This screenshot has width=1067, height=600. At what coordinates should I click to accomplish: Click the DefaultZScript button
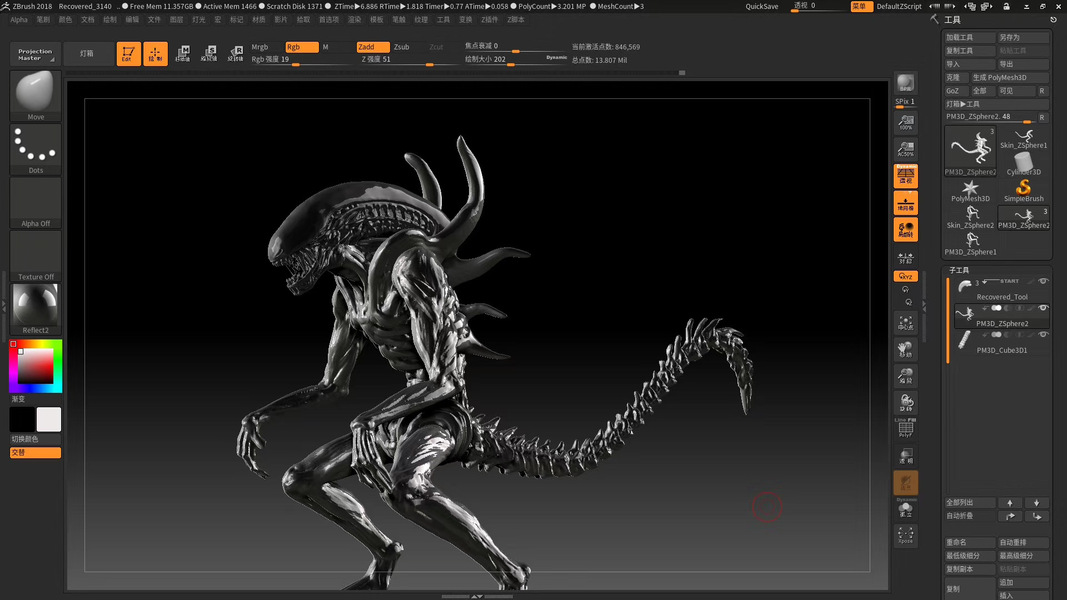[898, 6]
